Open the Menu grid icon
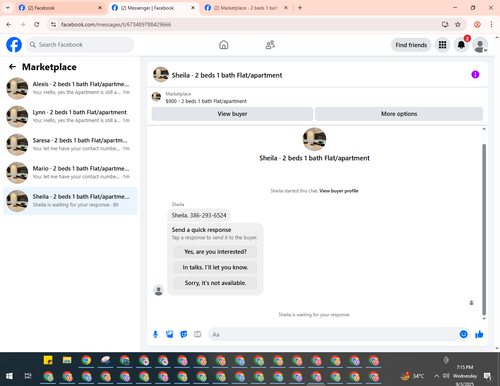500x386 pixels. tap(442, 45)
